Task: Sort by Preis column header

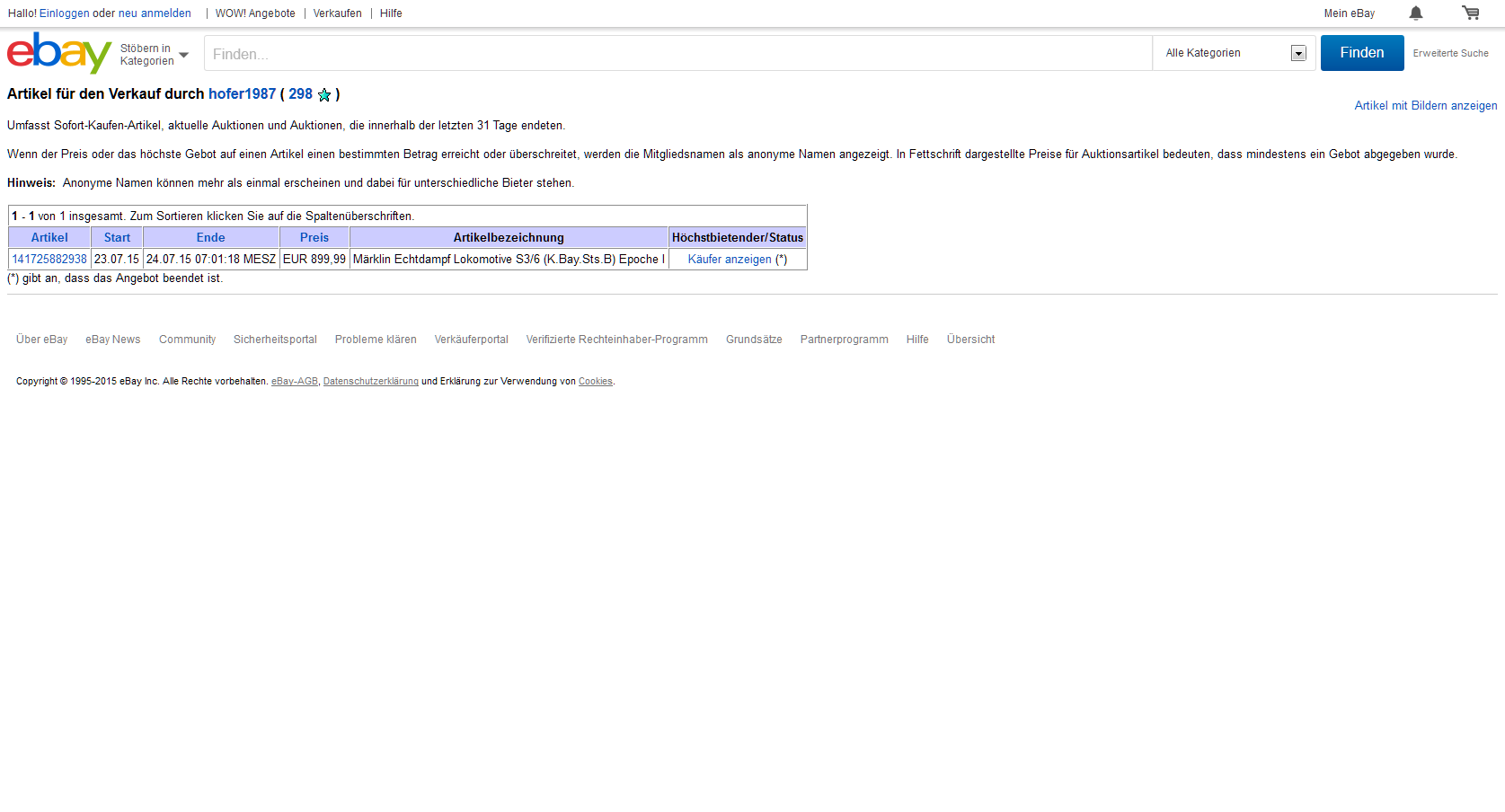Action: click(x=314, y=237)
